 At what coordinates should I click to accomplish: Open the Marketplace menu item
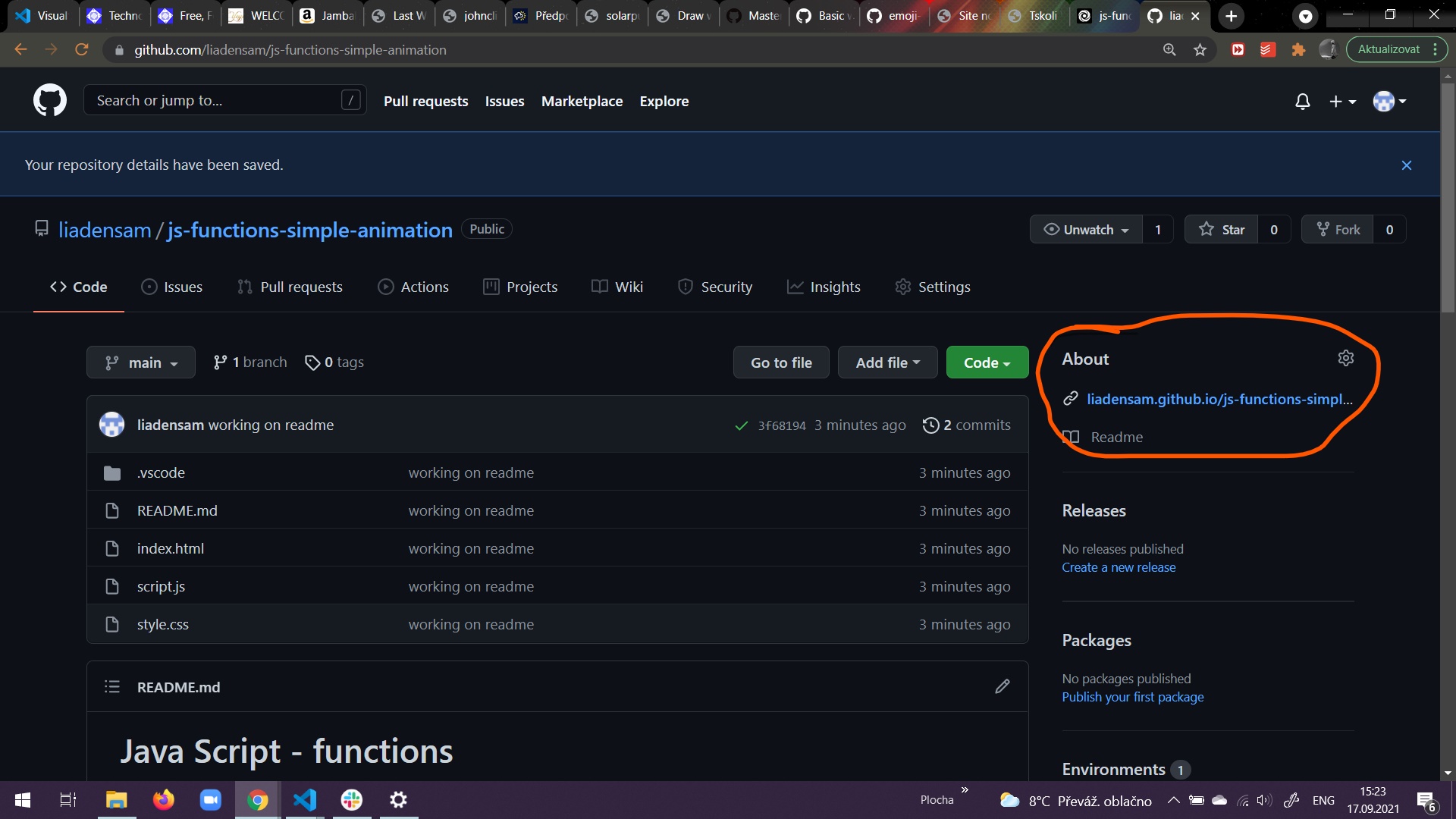(x=582, y=101)
